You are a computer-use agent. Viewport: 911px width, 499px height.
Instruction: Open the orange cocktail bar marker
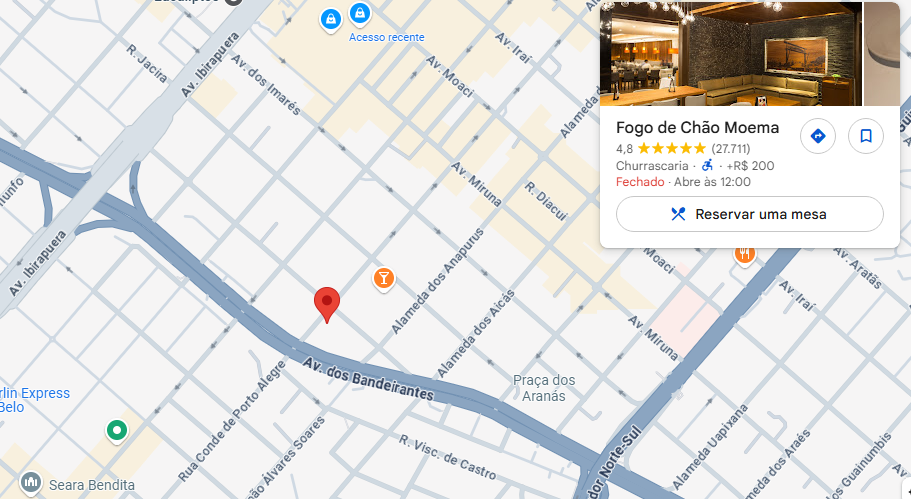tap(383, 279)
